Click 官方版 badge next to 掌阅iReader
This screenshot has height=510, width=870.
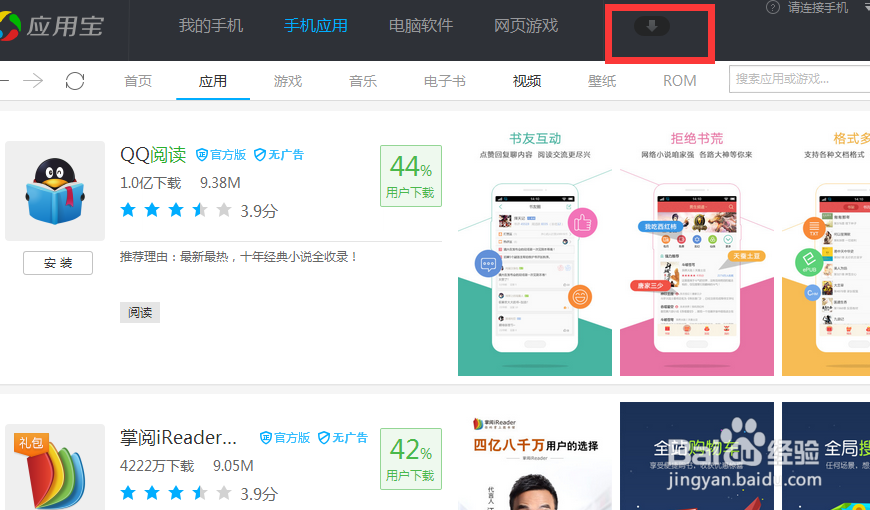pyautogui.click(x=285, y=438)
